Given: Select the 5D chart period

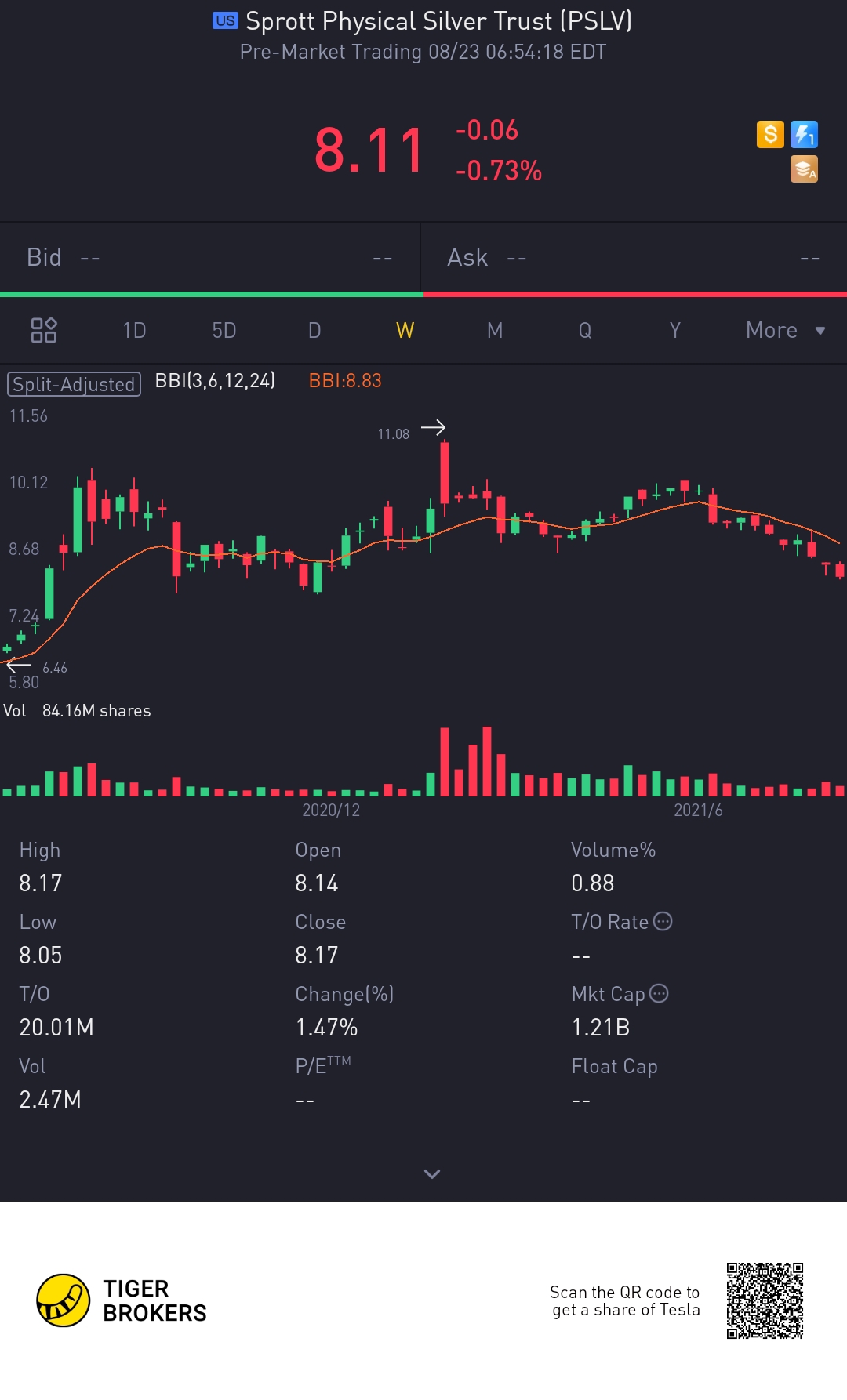Looking at the screenshot, I should point(224,330).
